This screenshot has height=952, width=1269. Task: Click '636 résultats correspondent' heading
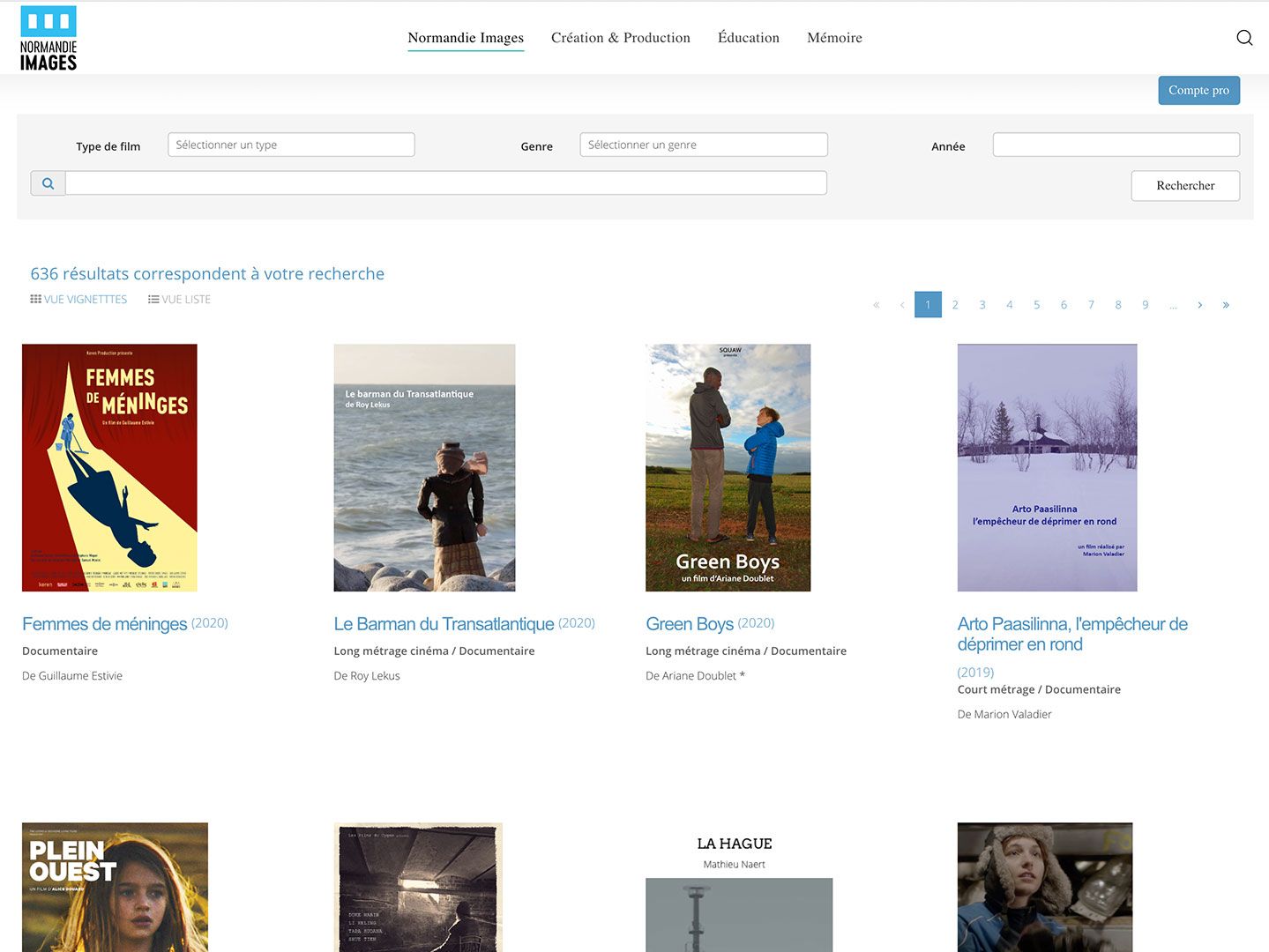point(207,274)
